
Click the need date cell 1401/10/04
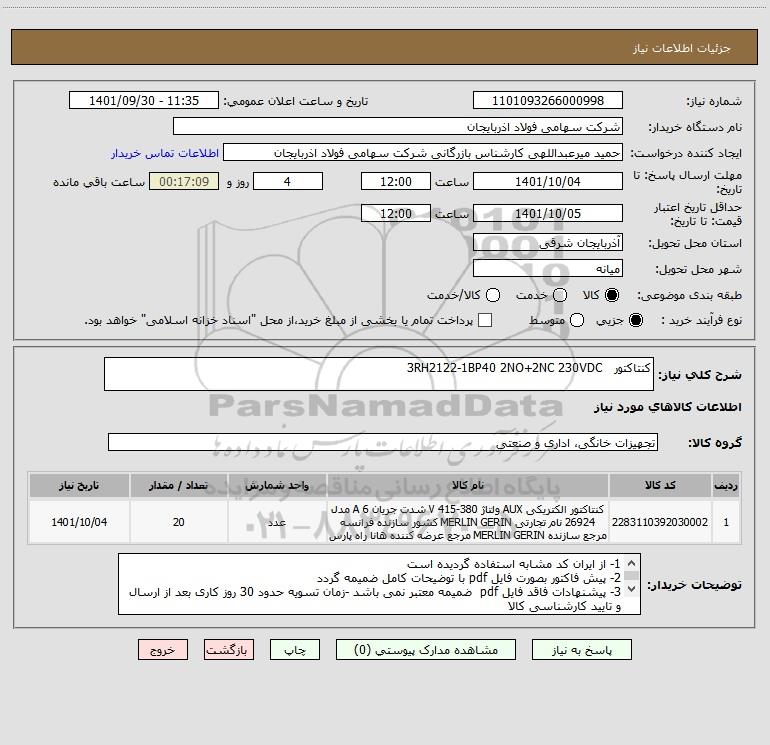(x=79, y=522)
